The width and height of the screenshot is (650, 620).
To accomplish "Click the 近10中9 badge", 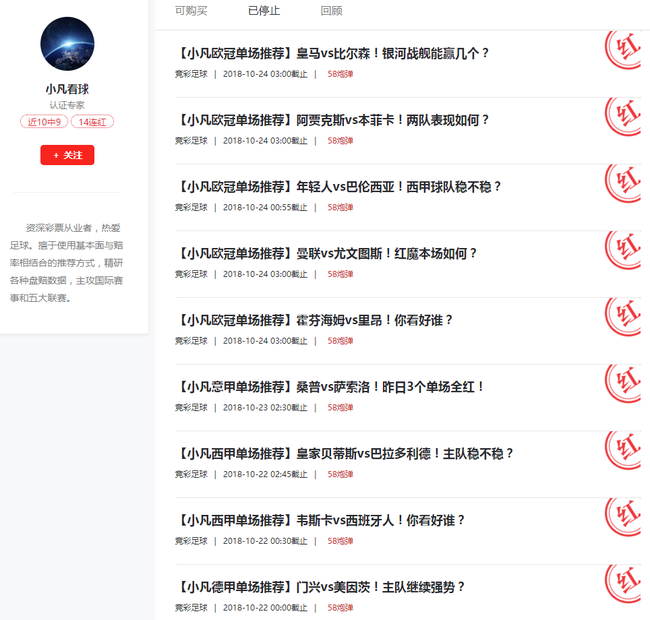I will (44, 122).
